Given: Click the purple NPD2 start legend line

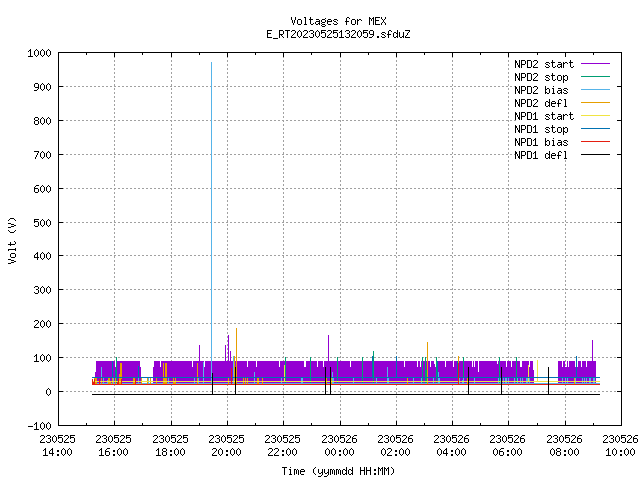Looking at the screenshot, I should [595, 64].
